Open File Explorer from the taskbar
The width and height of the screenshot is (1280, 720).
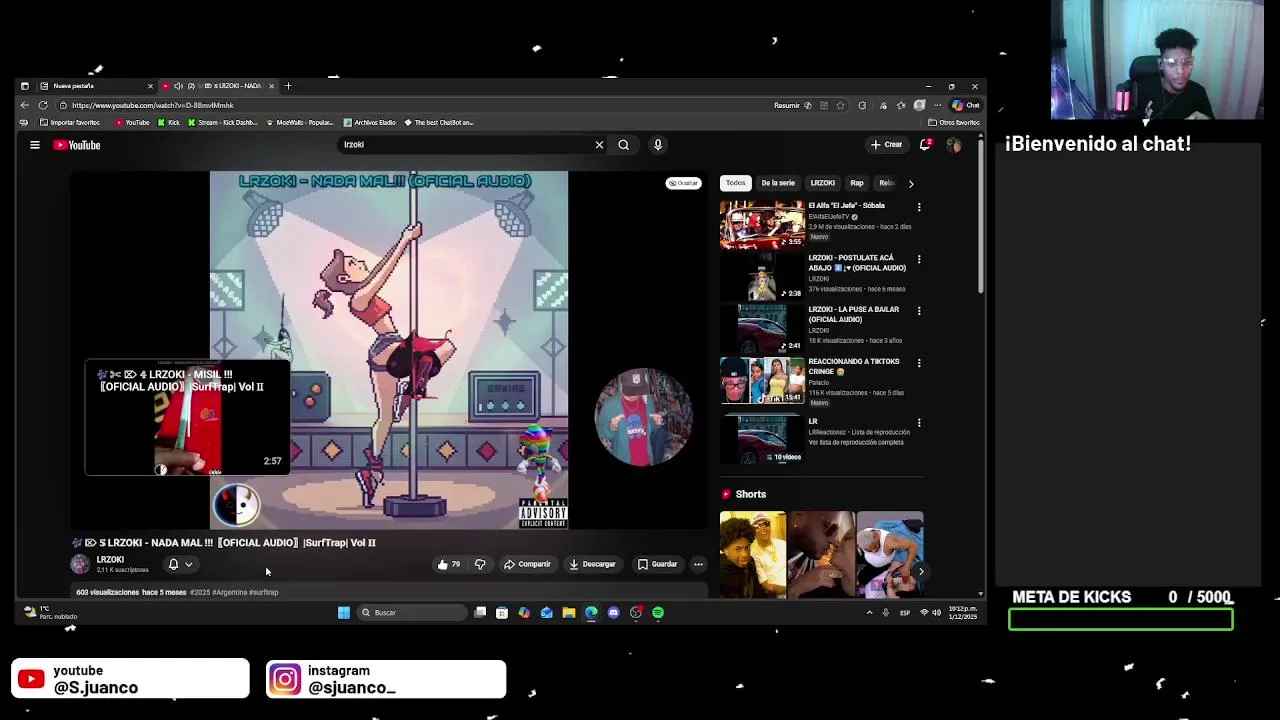coord(569,612)
